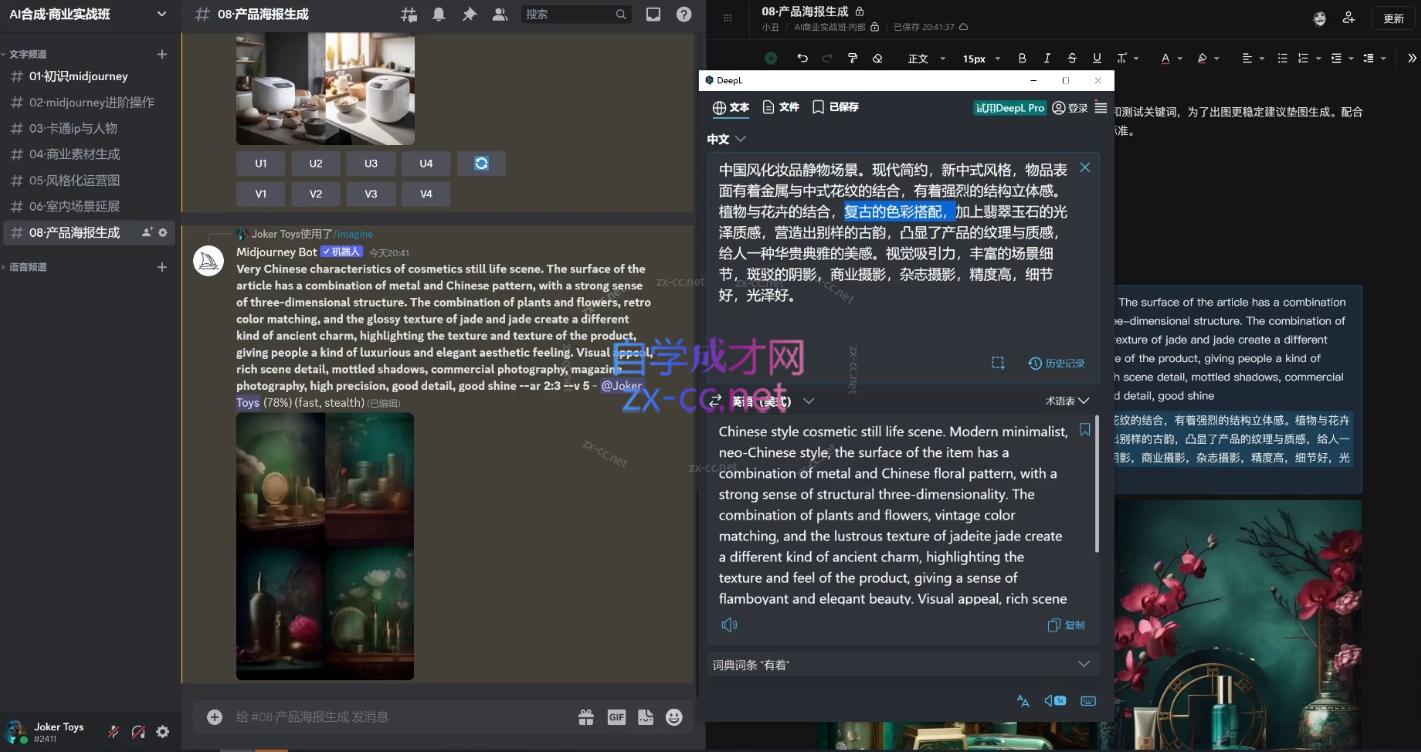Toggle microphone mute in Discord user panel
Image resolution: width=1421 pixels, height=752 pixels.
click(113, 732)
